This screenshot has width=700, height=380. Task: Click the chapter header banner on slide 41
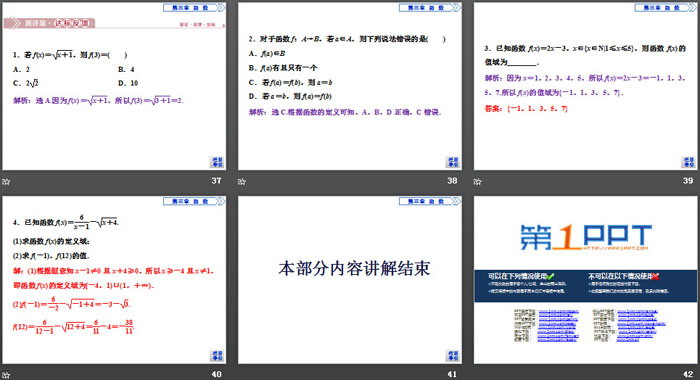pyautogui.click(x=430, y=201)
